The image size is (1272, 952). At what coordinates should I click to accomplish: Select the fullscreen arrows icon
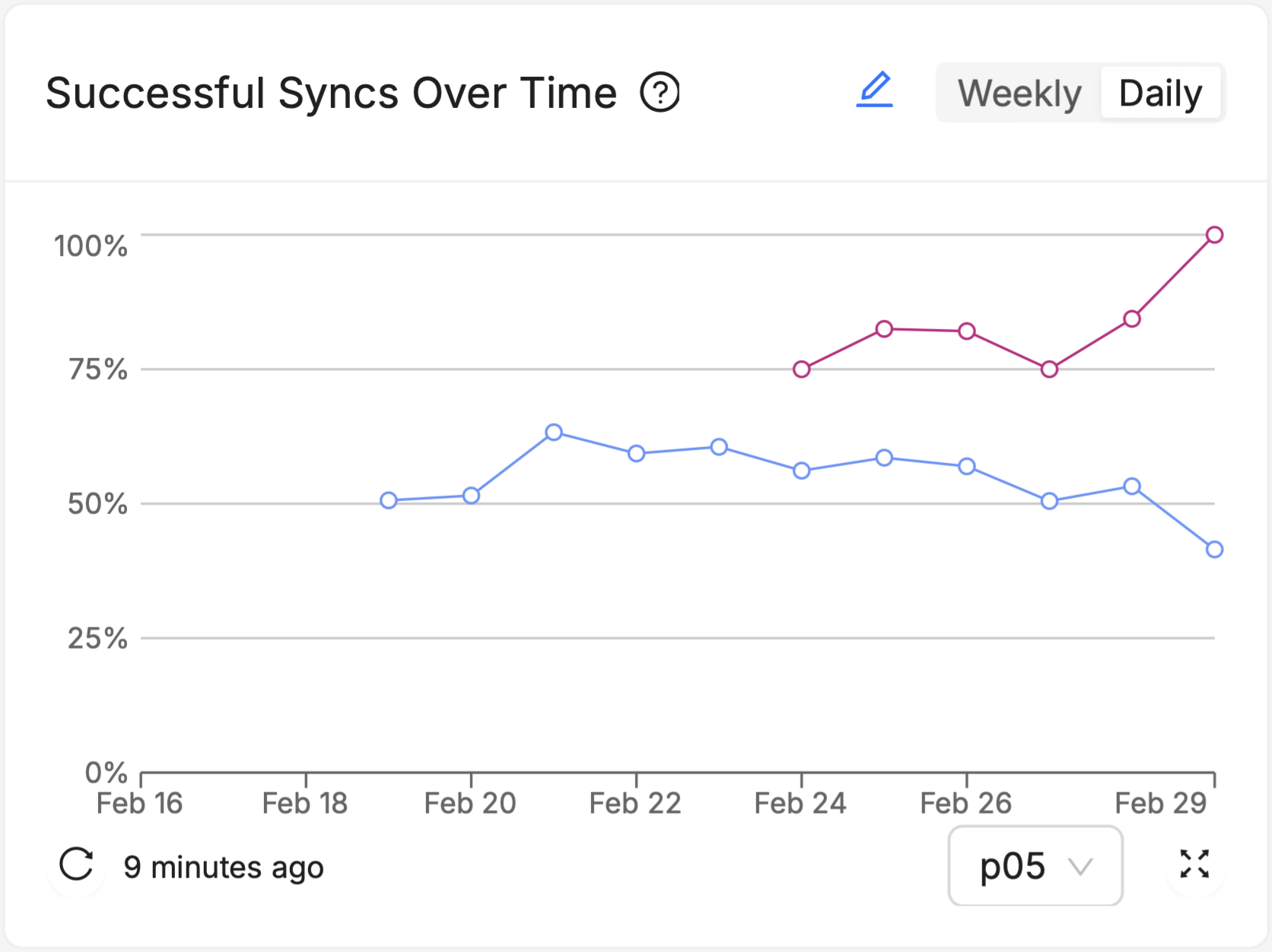(1195, 865)
